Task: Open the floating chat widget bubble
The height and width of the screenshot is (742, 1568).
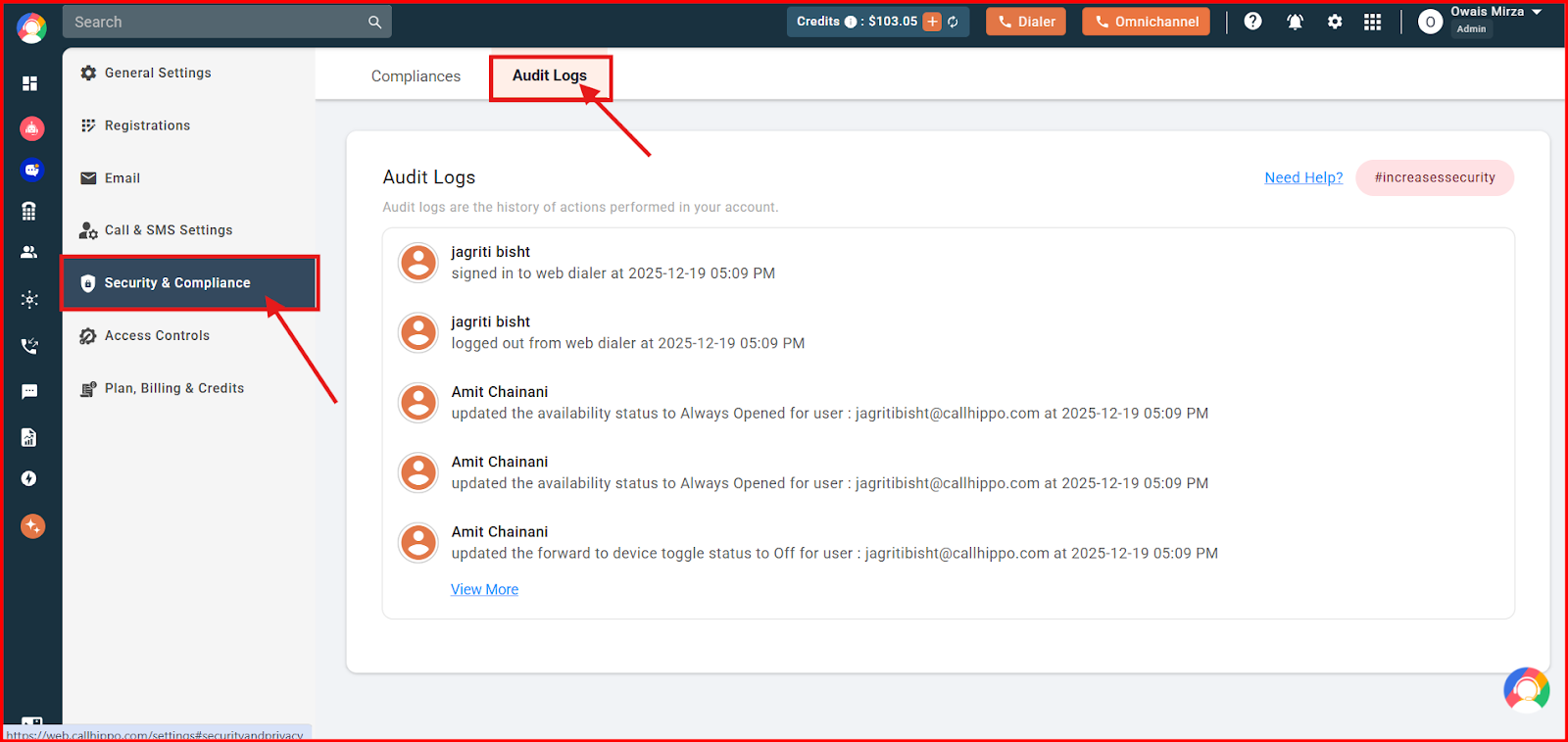Action: [x=1527, y=691]
